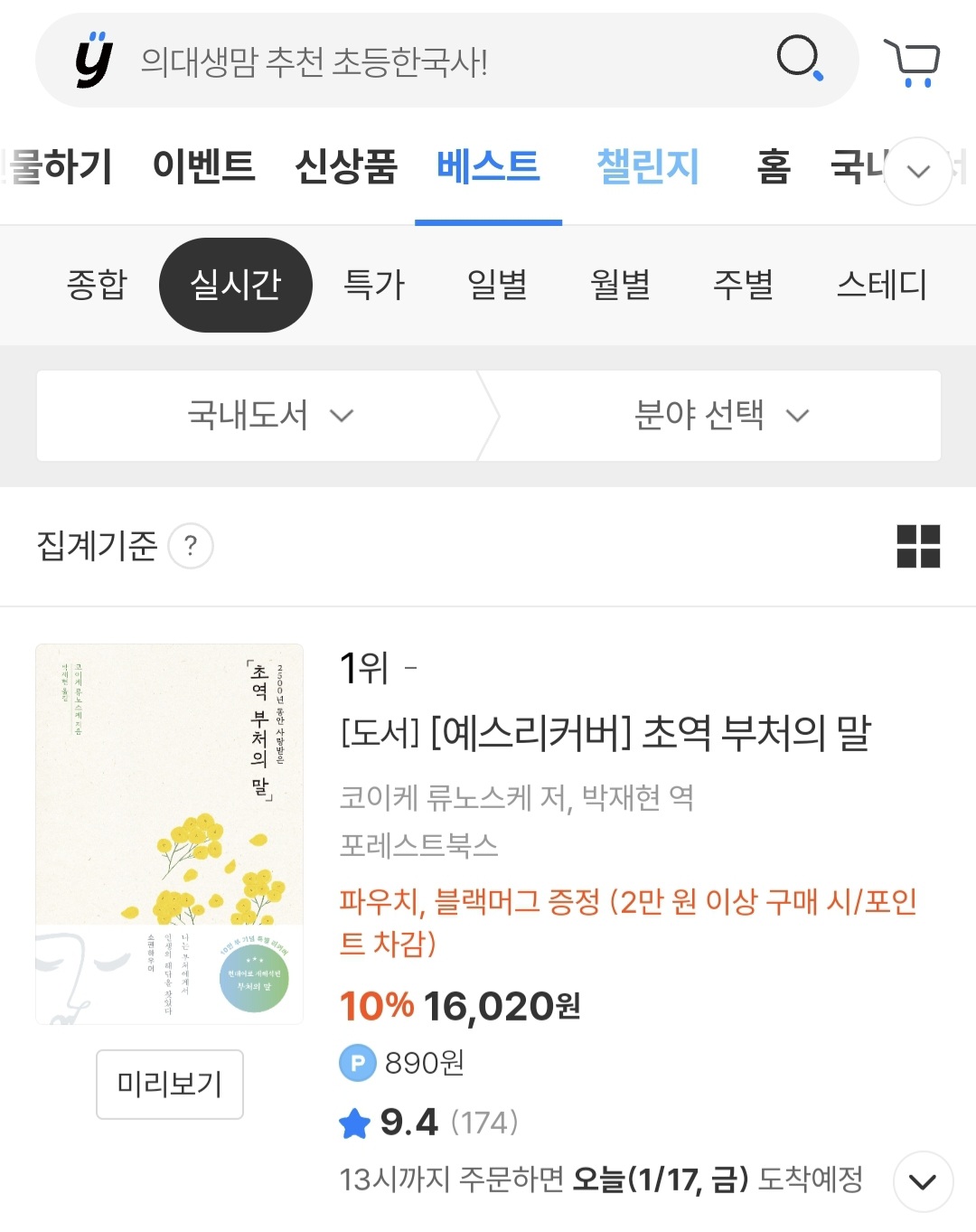Expand delivery info chevron button
Viewport: 976px width, 1232px height.
(x=923, y=1181)
